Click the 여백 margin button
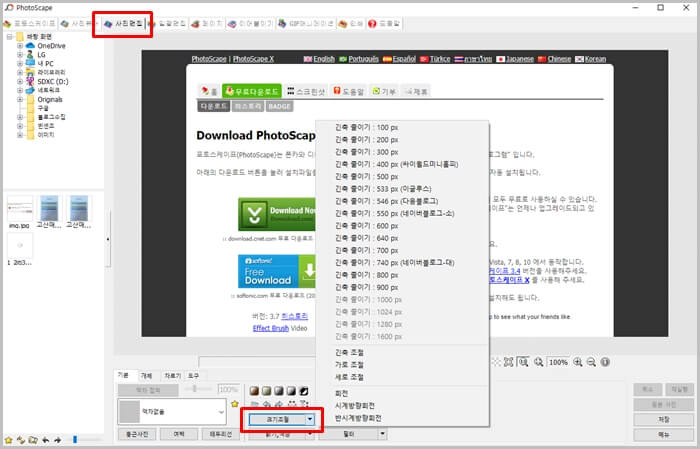The width and height of the screenshot is (700, 449). (x=179, y=434)
